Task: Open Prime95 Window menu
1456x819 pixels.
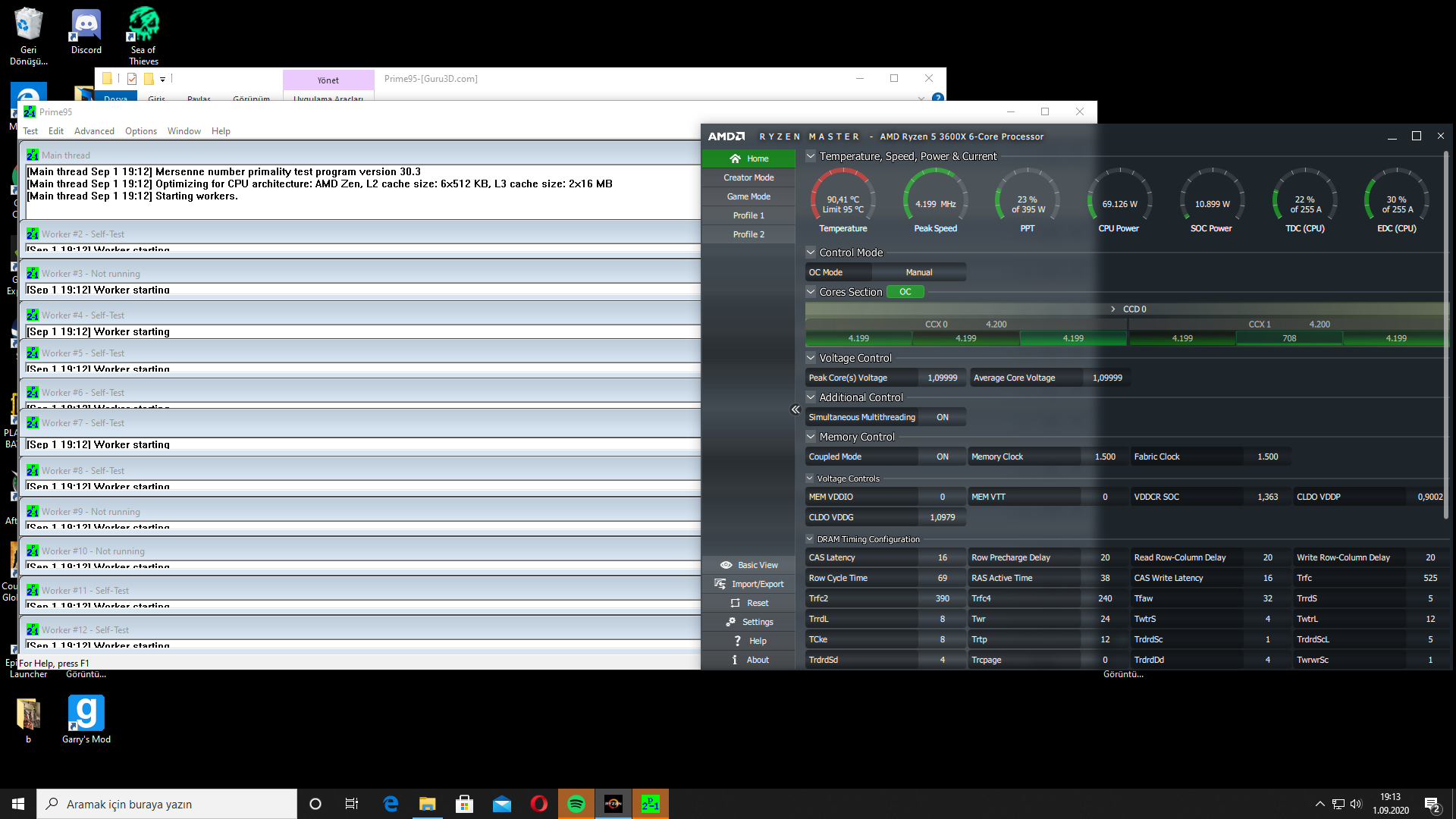Action: (x=184, y=131)
